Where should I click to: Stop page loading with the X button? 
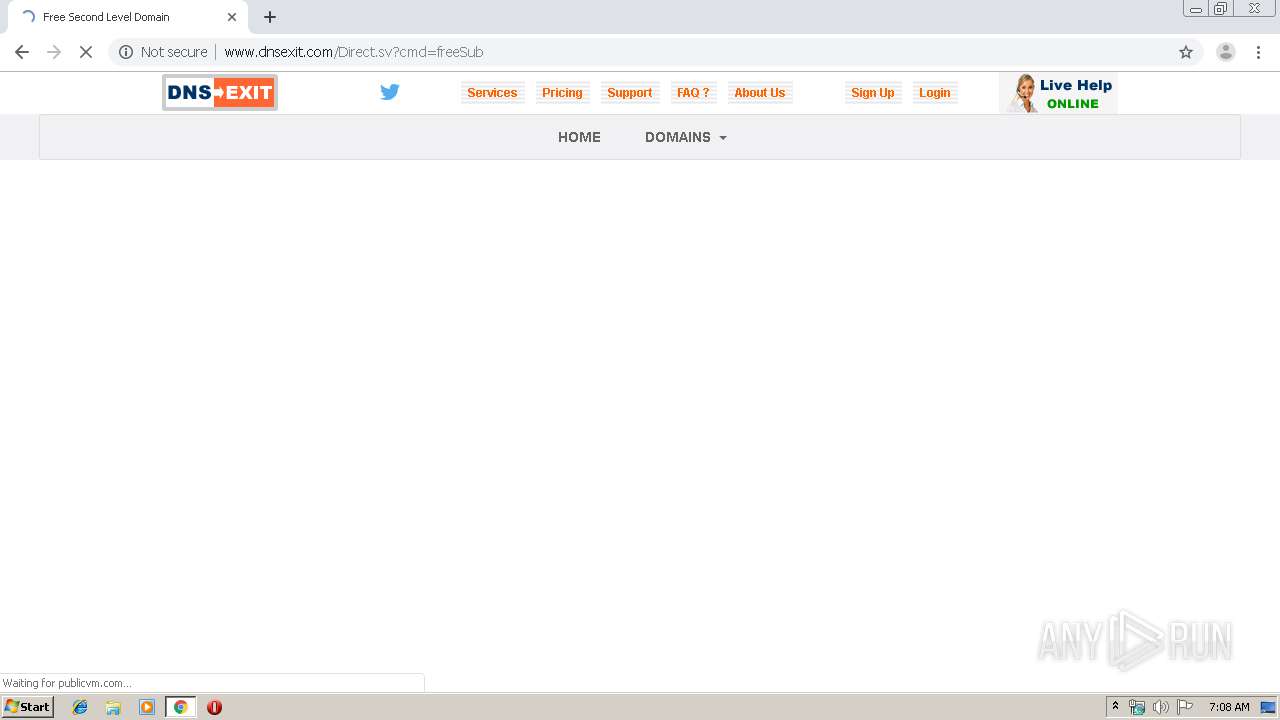pyautogui.click(x=86, y=52)
